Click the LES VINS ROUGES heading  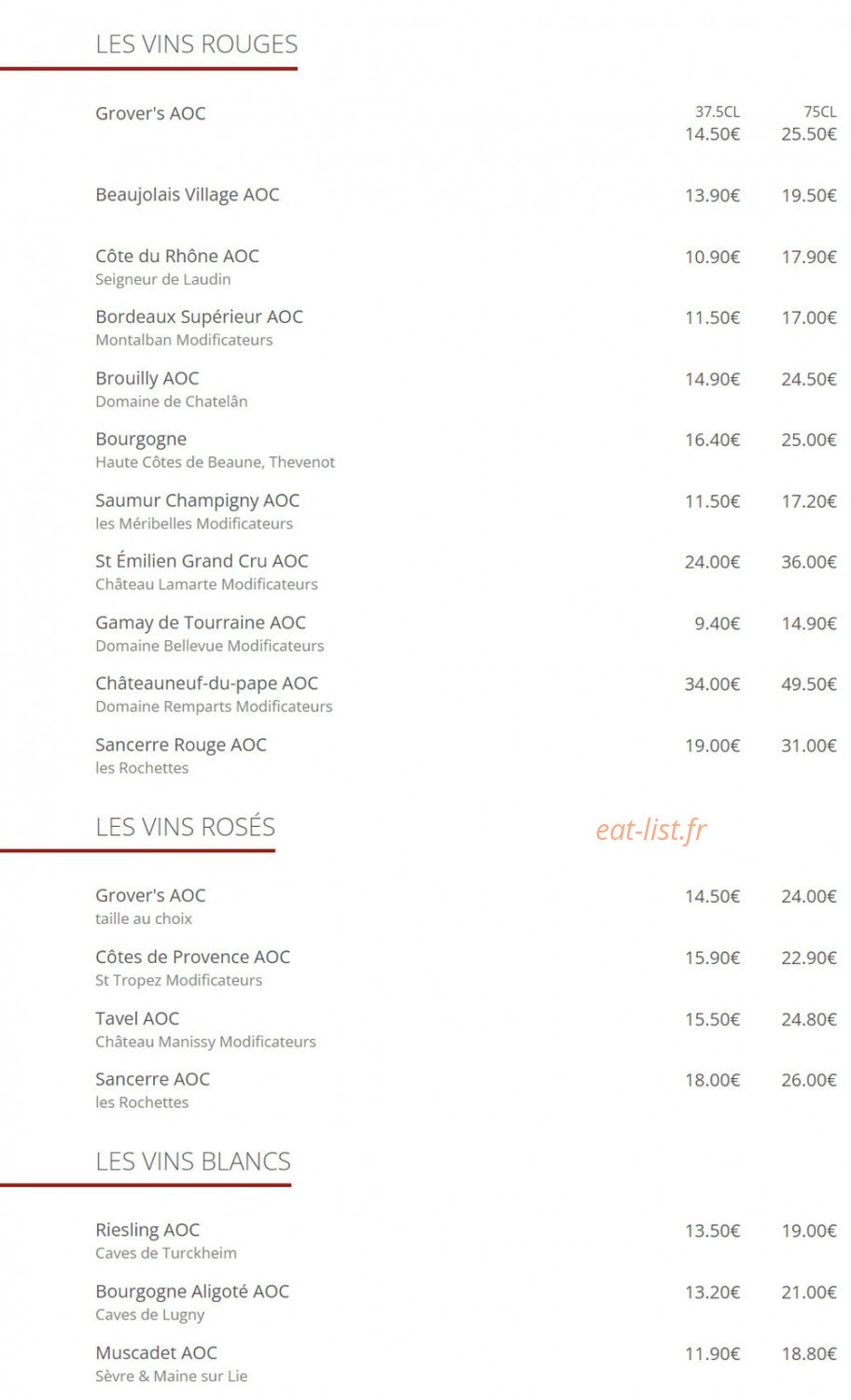coord(196,44)
